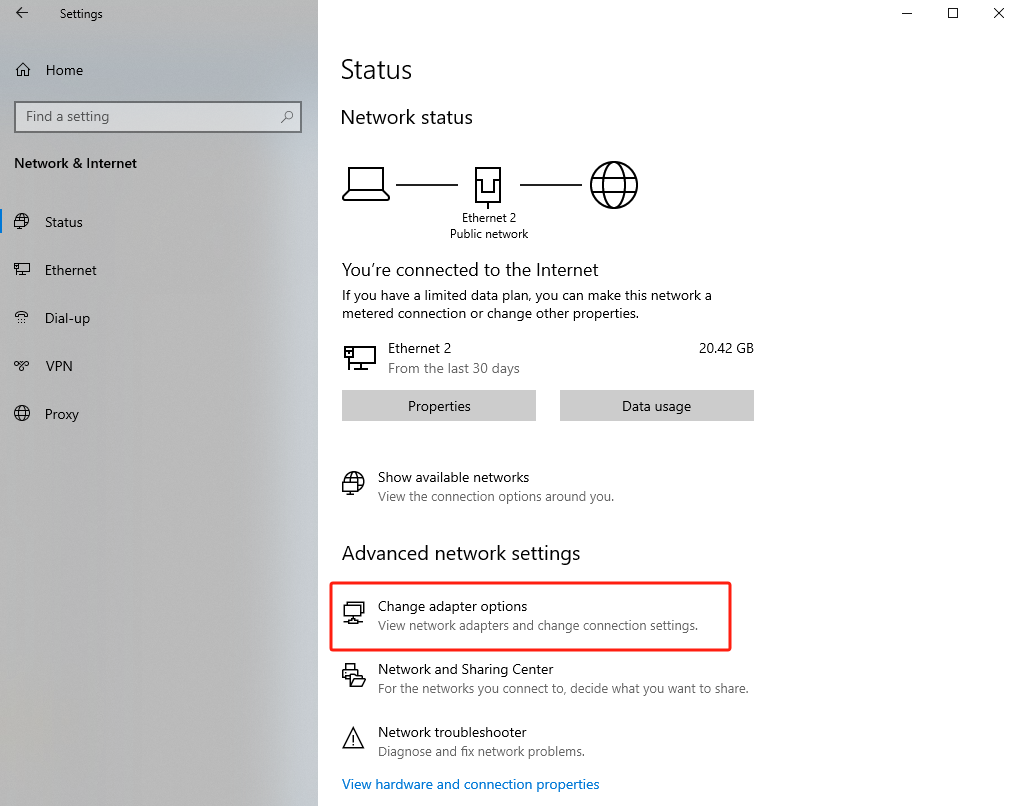Click the VPN icon in sidebar
Viewport: 1016px width, 806px height.
(22, 366)
